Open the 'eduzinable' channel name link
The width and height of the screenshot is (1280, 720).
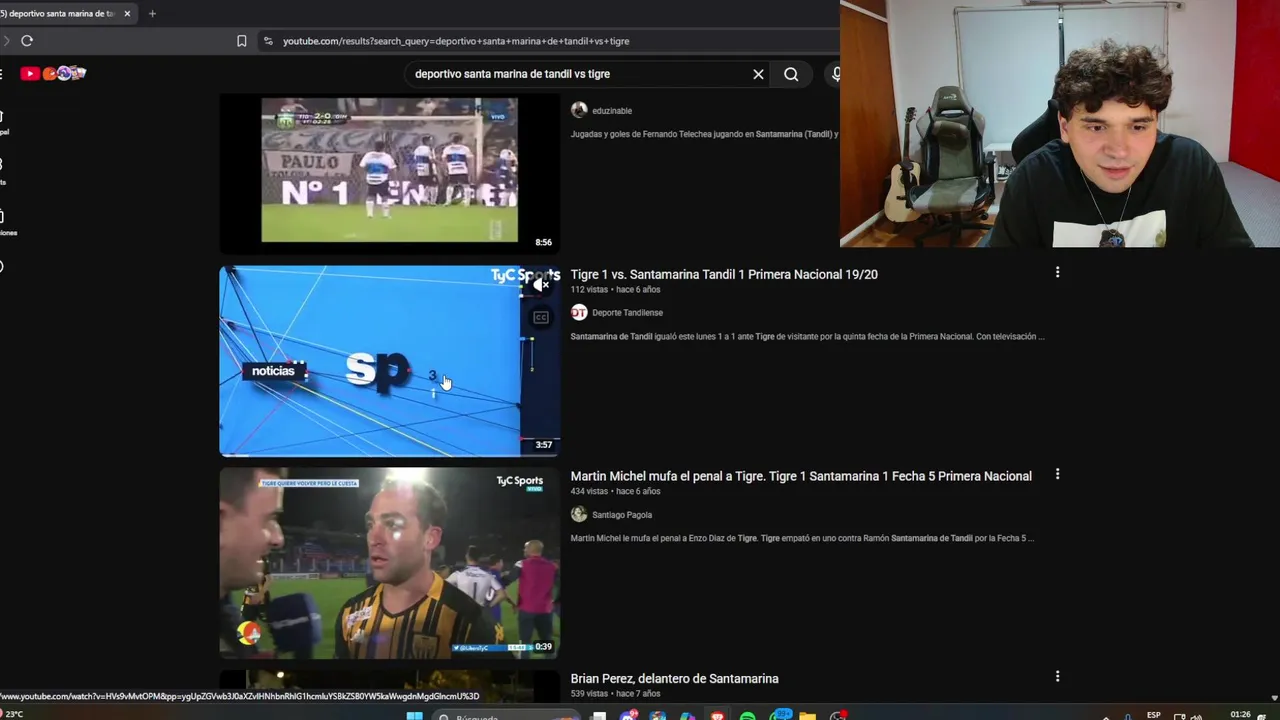(612, 111)
